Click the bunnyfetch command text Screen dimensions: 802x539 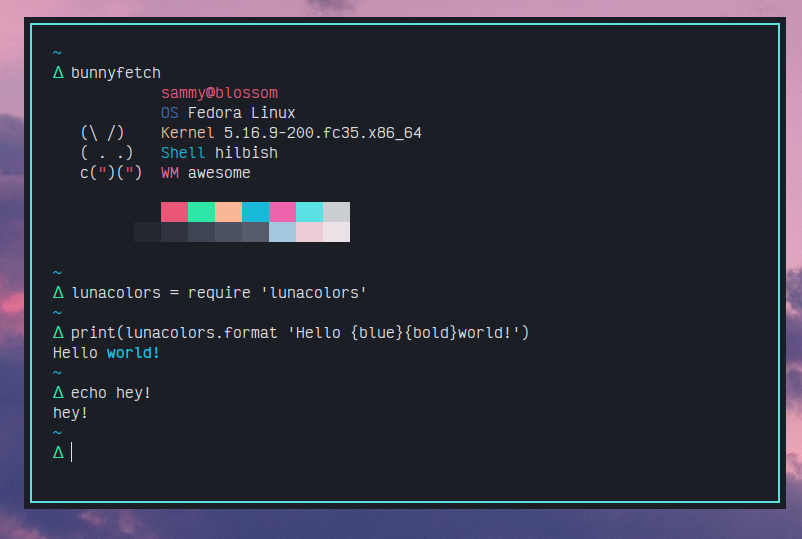click(116, 73)
